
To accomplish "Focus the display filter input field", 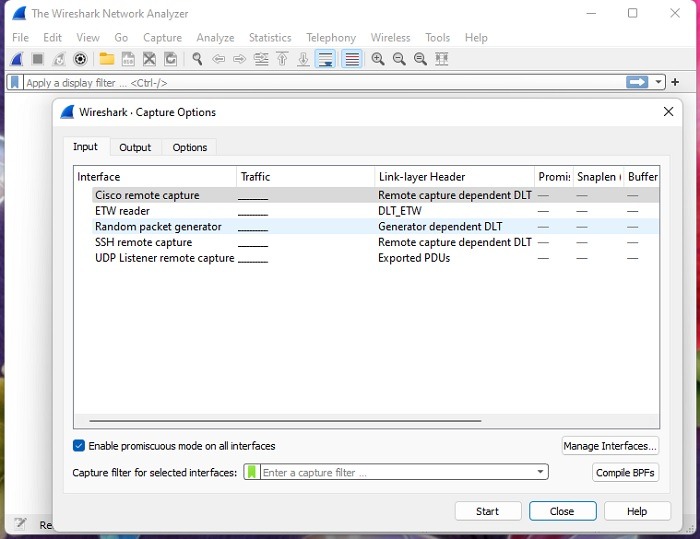I will 324,83.
